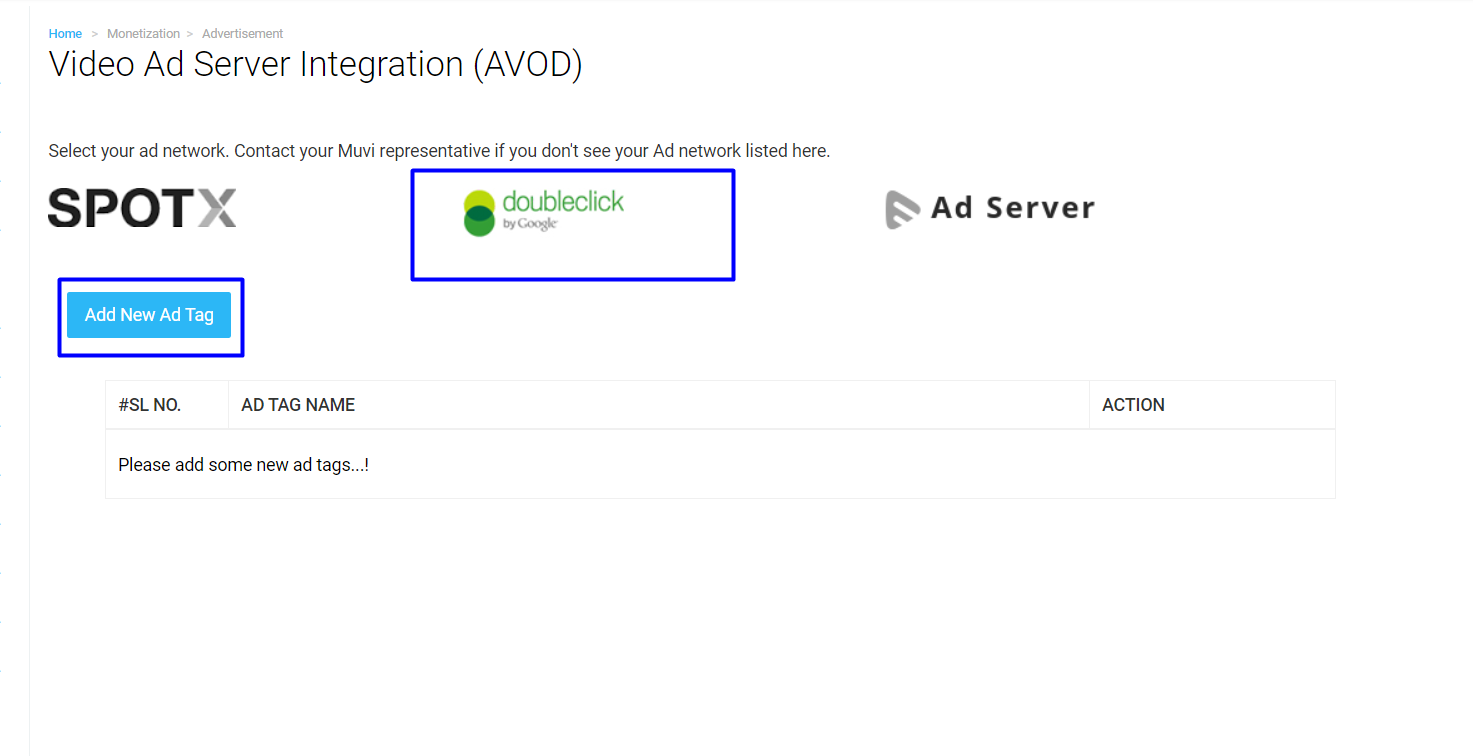Go to Home breadcrumb link
Screen dimensions: 1473x756
pos(65,34)
